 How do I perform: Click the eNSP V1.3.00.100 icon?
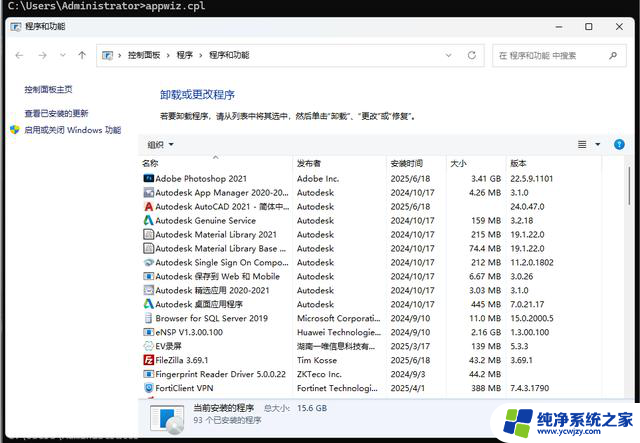coord(149,332)
